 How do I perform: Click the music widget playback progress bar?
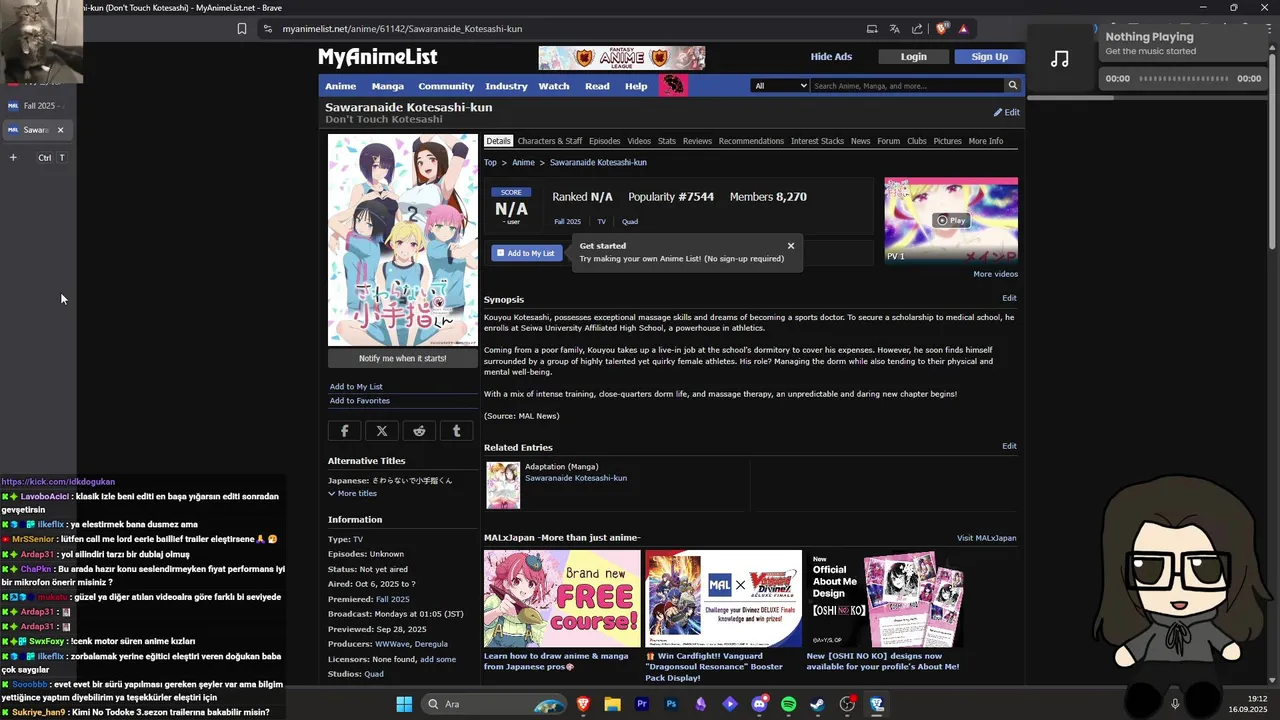tap(1184, 79)
